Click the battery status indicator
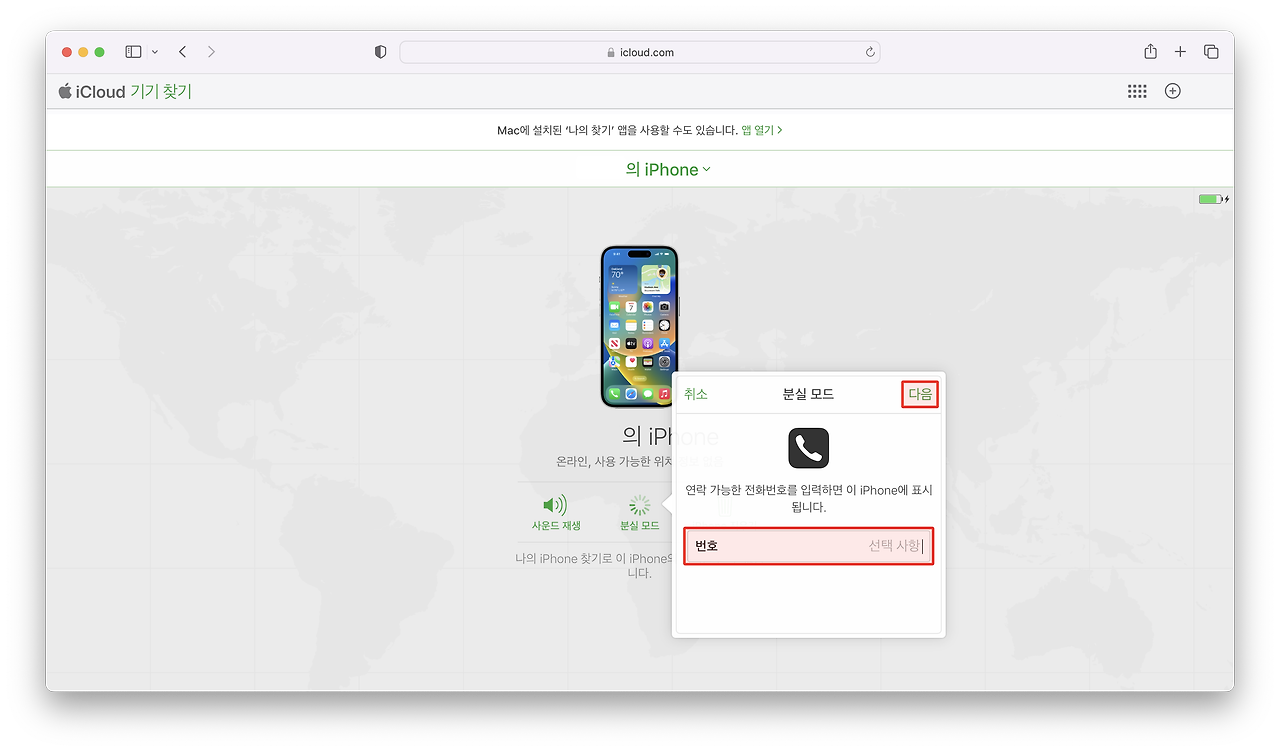The width and height of the screenshot is (1280, 752). (x=1213, y=199)
